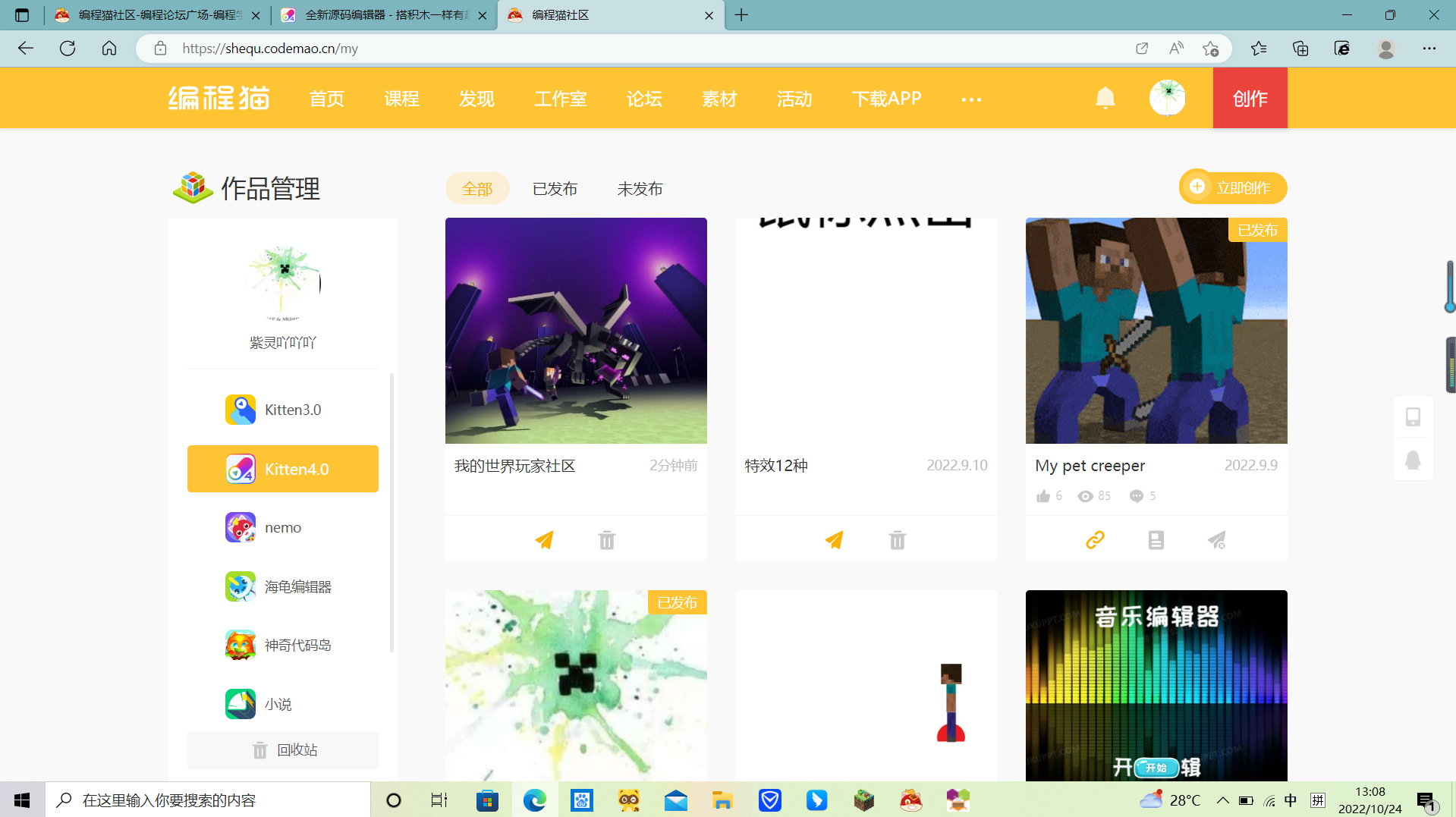Open Microsoft Store from the taskbar

click(x=487, y=800)
